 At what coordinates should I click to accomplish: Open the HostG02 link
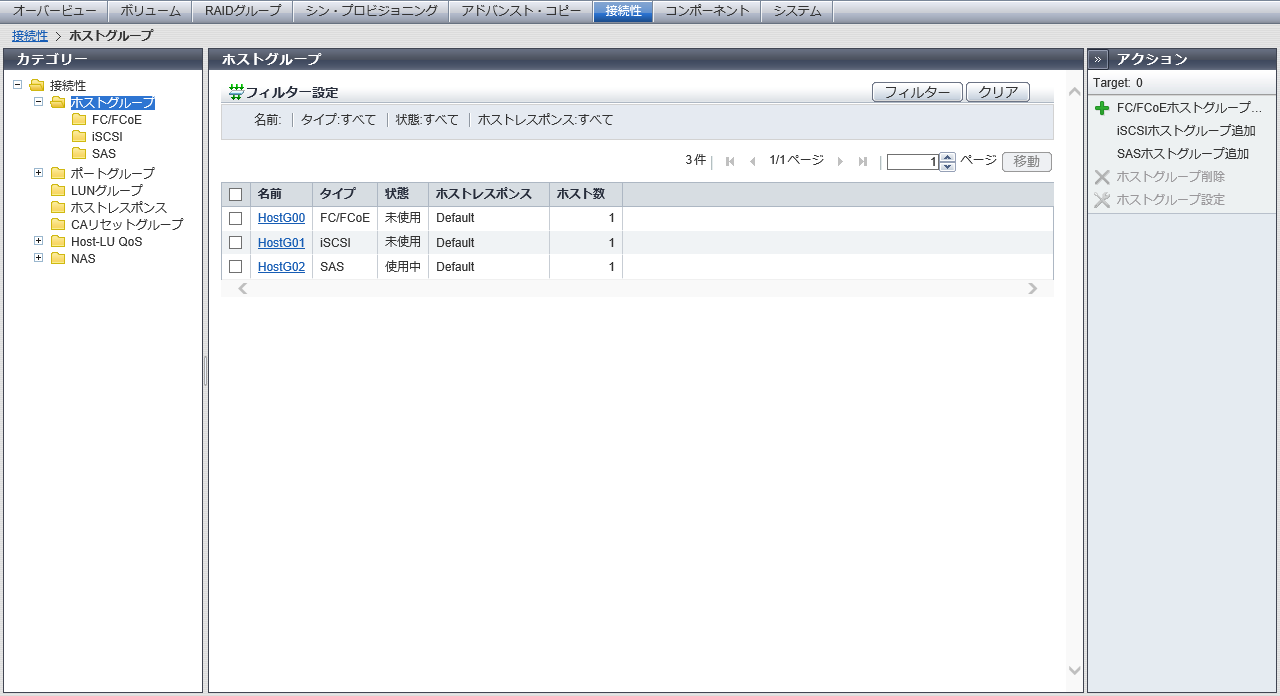coord(281,267)
